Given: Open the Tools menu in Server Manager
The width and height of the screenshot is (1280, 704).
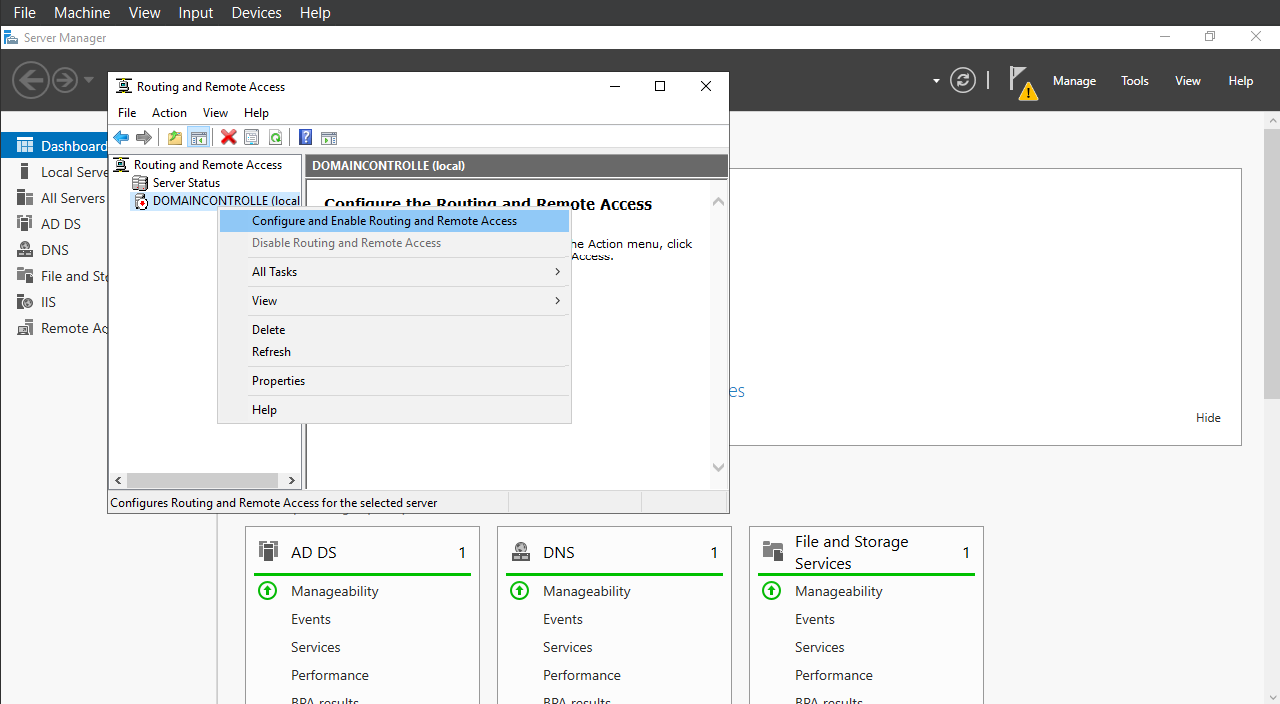Looking at the screenshot, I should pos(1135,81).
